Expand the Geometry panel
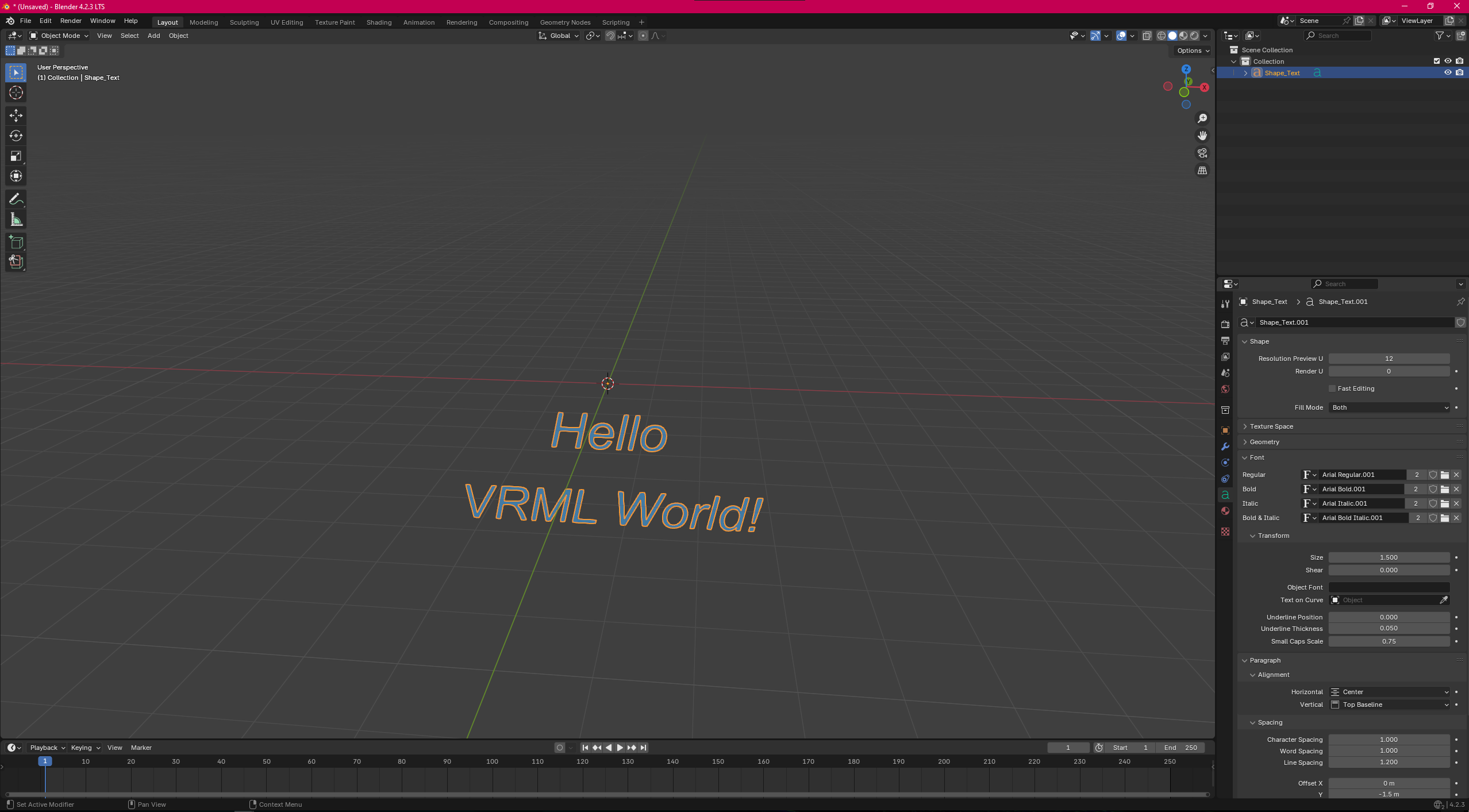This screenshot has height=812, width=1469. [1264, 442]
